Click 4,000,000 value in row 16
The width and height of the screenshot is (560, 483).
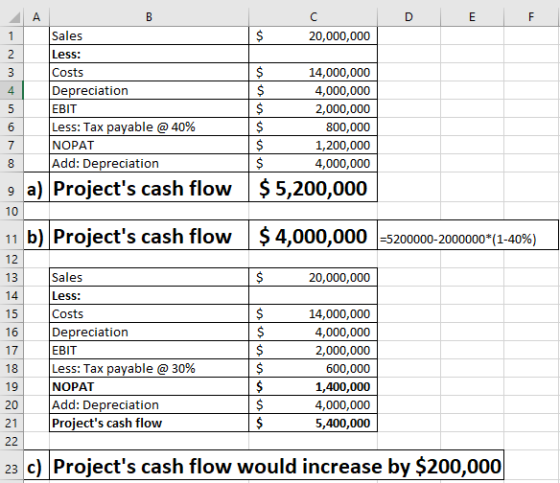coord(313,332)
